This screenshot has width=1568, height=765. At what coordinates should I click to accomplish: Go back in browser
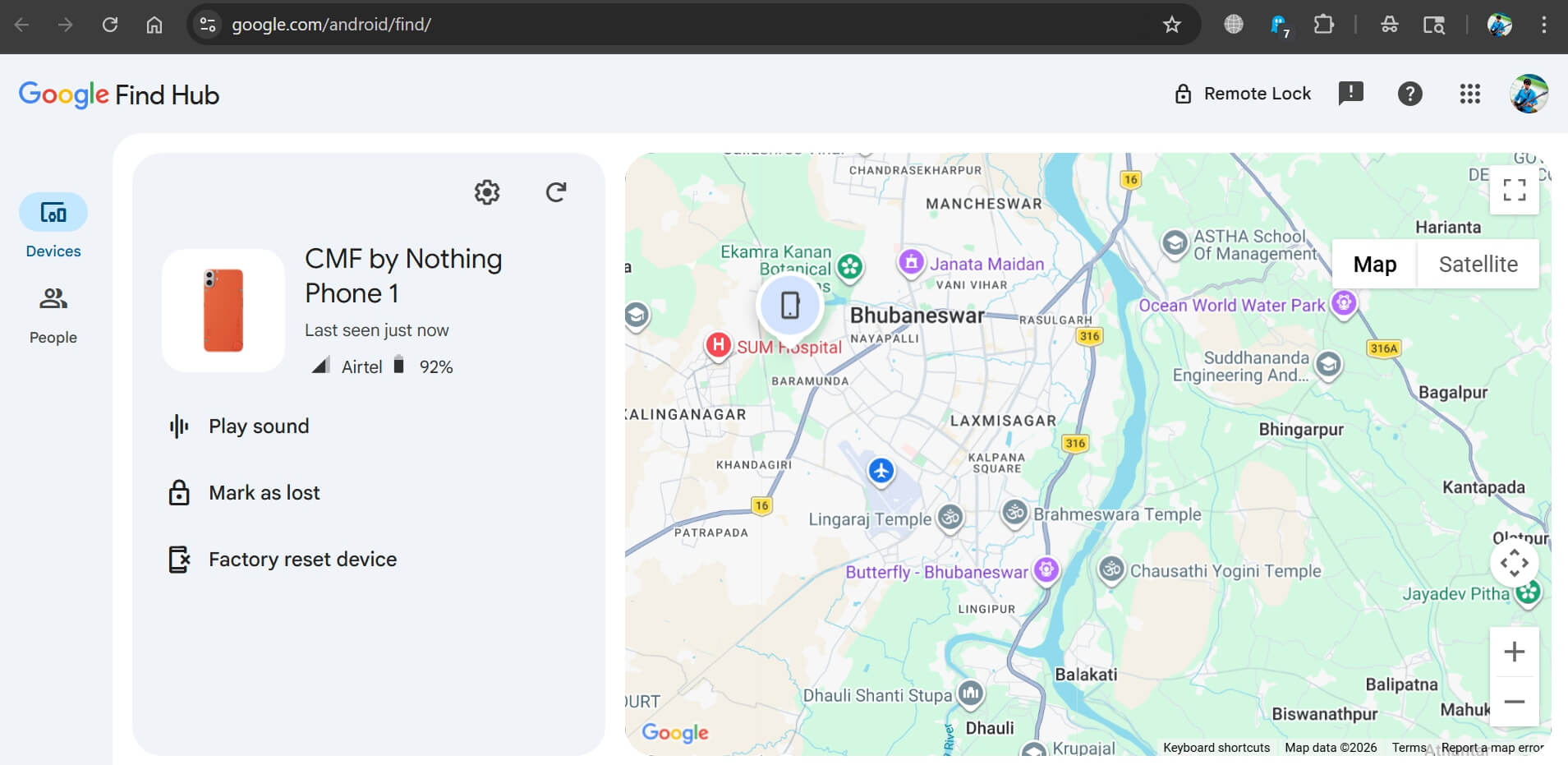(22, 25)
